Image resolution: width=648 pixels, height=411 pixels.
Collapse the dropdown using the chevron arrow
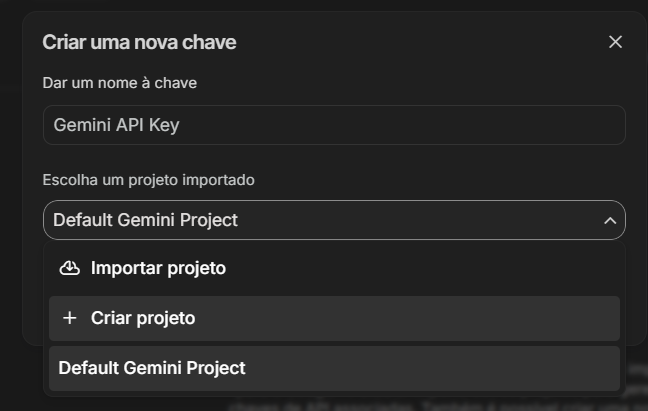click(x=610, y=220)
